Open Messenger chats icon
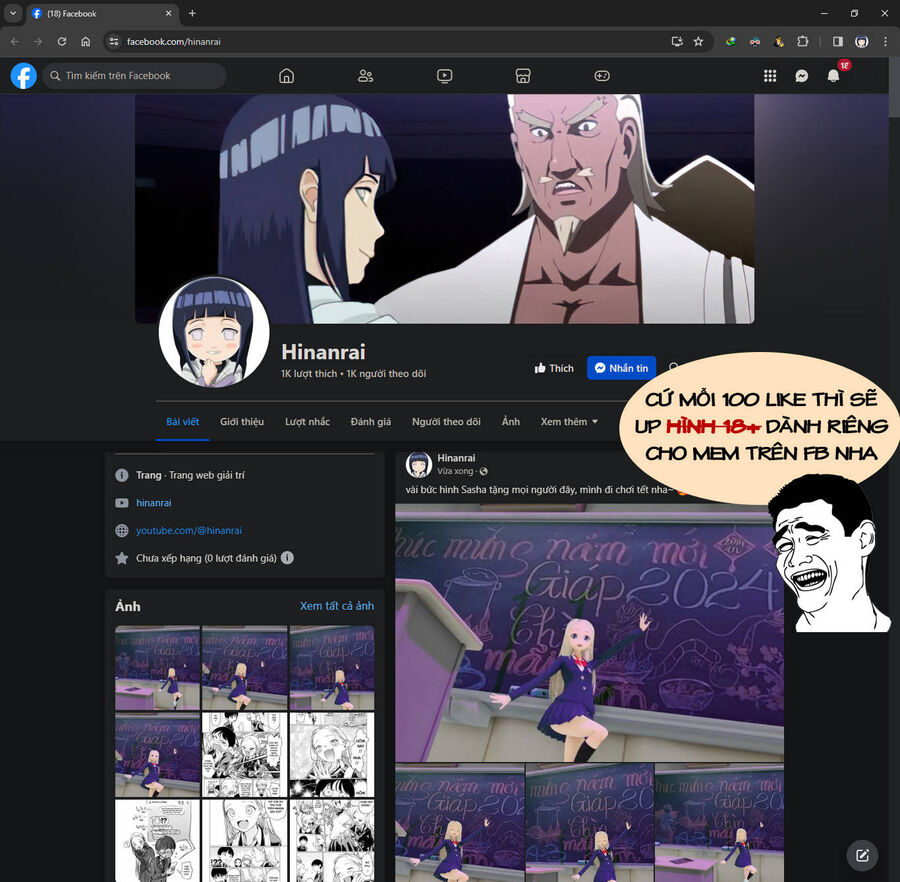The height and width of the screenshot is (882, 900). (801, 75)
